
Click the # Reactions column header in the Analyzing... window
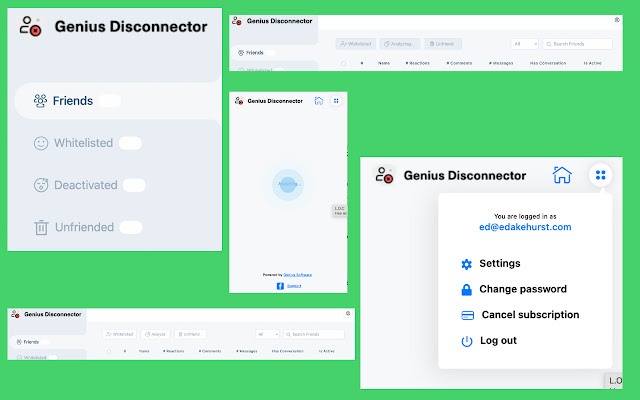[418, 63]
